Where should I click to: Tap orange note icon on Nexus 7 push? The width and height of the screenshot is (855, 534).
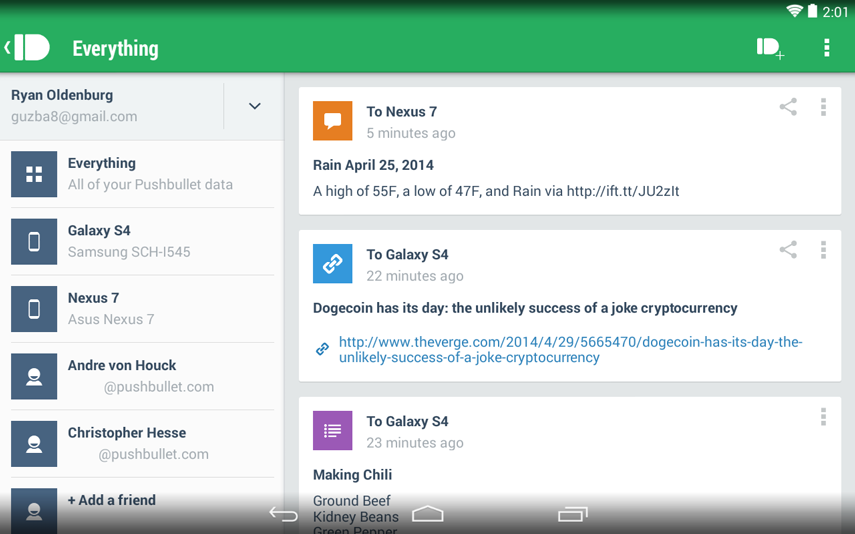333,121
